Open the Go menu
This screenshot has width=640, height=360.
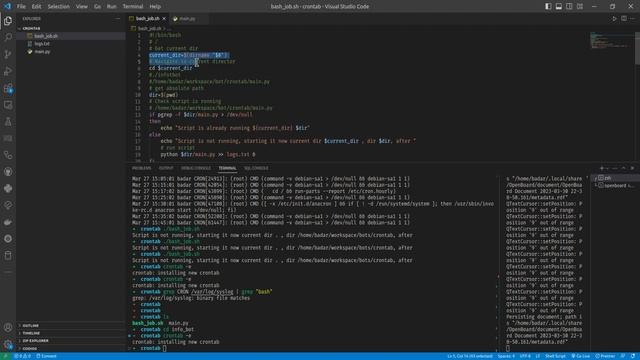click(97, 7)
